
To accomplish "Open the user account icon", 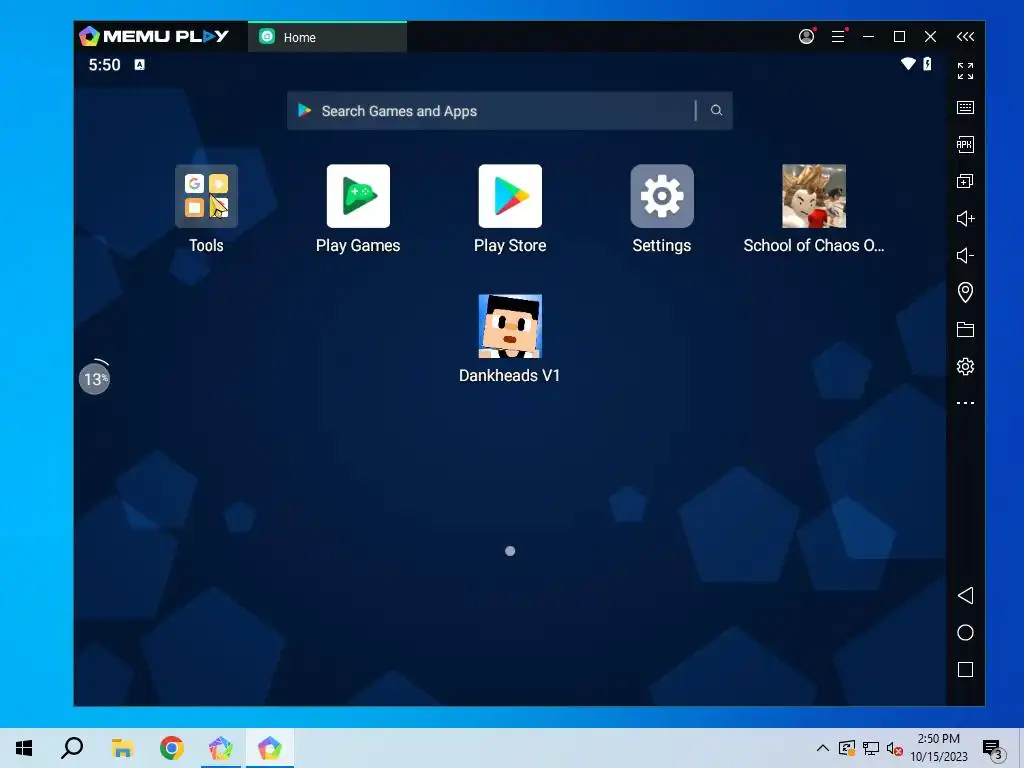I will coord(807,36).
